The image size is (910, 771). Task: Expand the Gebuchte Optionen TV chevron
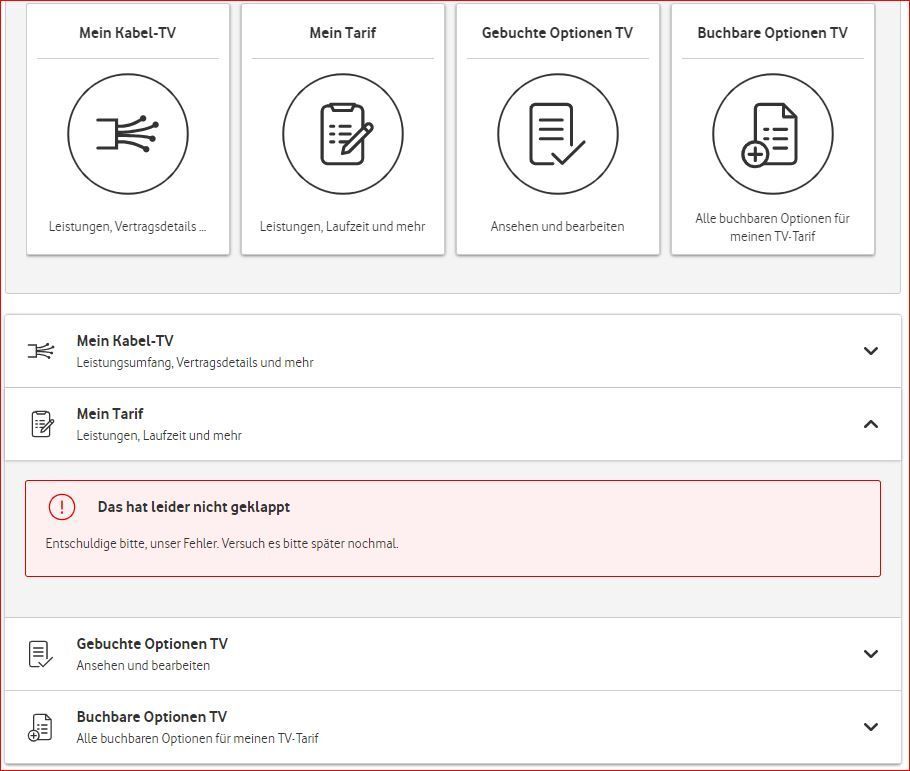tap(871, 654)
